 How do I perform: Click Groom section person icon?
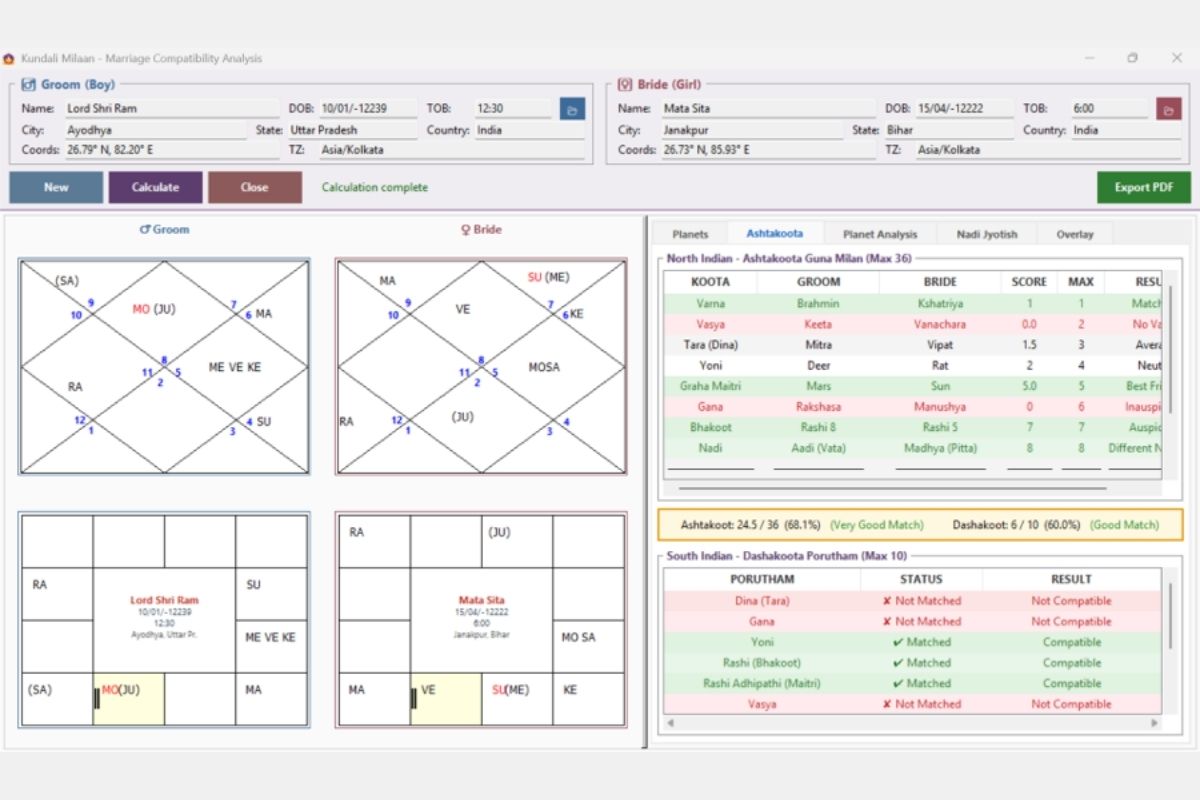(29, 85)
